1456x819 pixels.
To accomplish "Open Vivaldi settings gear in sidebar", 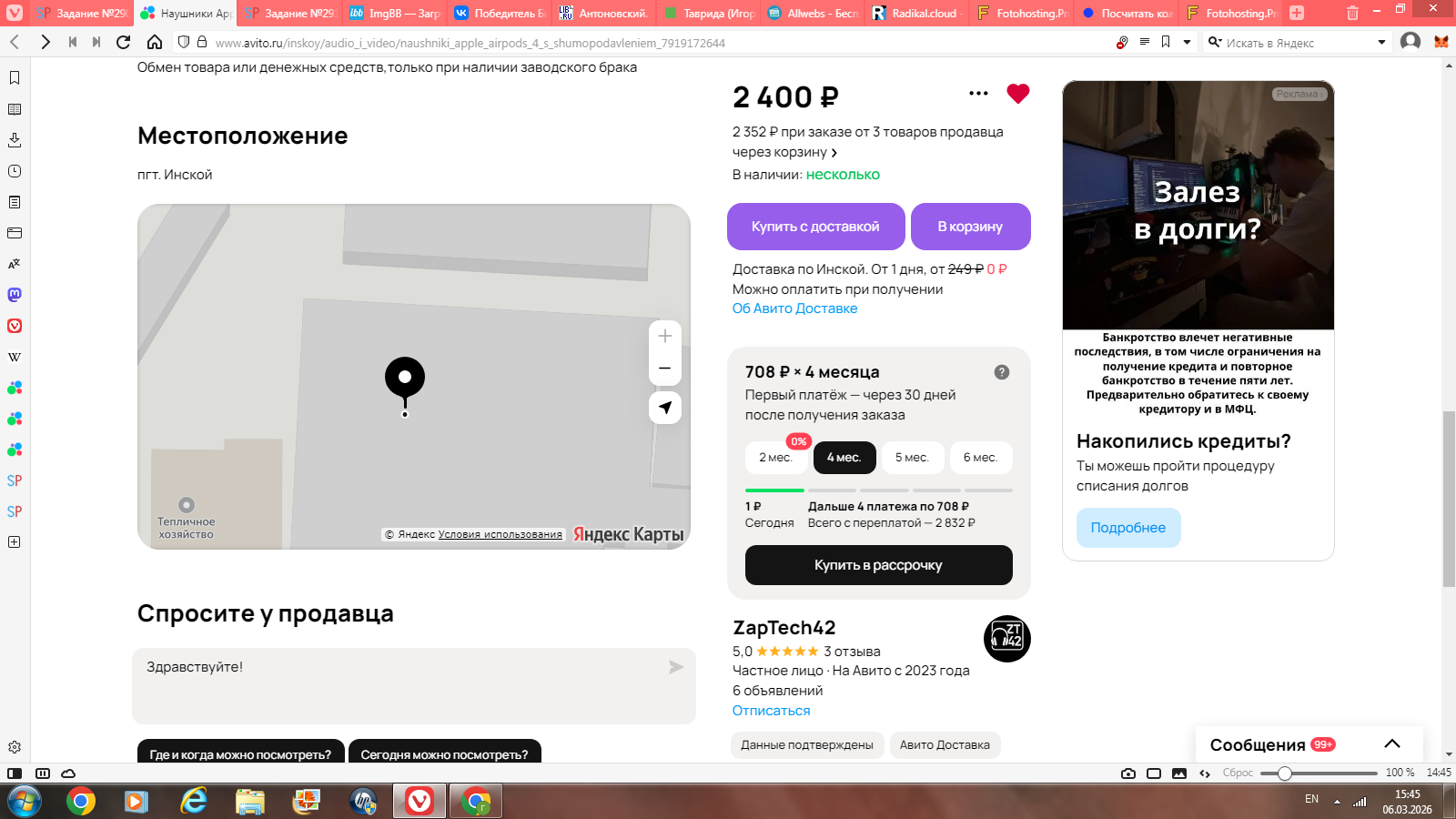I will 15,747.
